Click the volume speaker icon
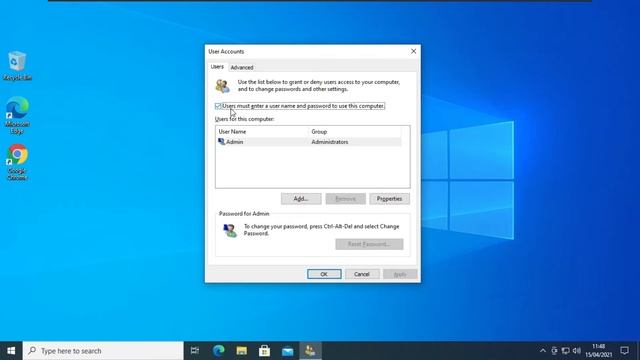 pyautogui.click(x=576, y=351)
